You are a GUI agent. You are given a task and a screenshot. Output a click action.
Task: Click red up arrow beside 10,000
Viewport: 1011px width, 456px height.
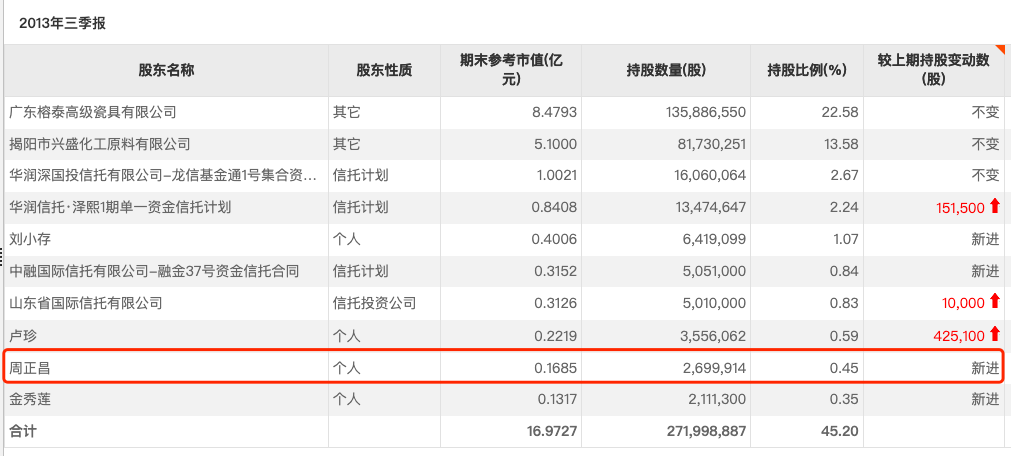pyautogui.click(x=995, y=302)
